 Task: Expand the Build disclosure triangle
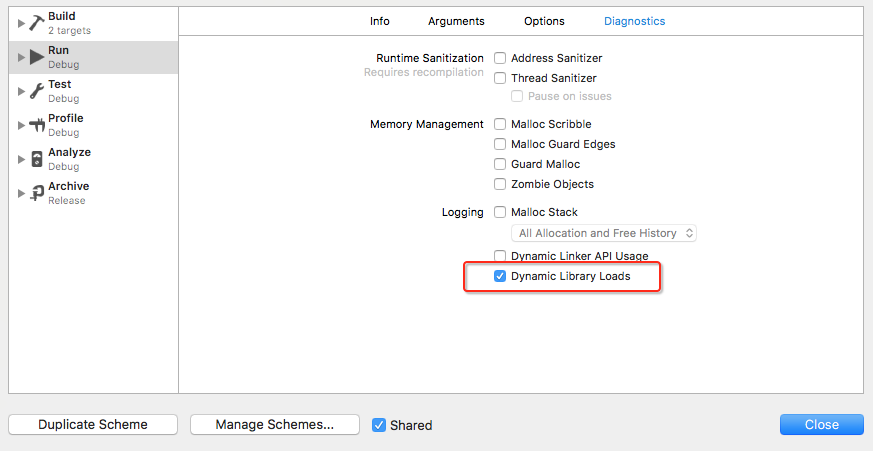pos(22,23)
